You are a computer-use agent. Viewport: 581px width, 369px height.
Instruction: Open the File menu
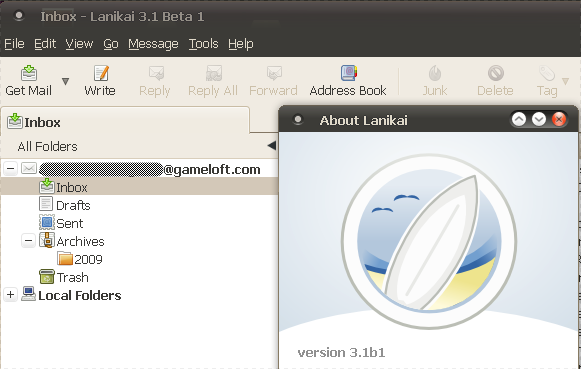coord(14,44)
